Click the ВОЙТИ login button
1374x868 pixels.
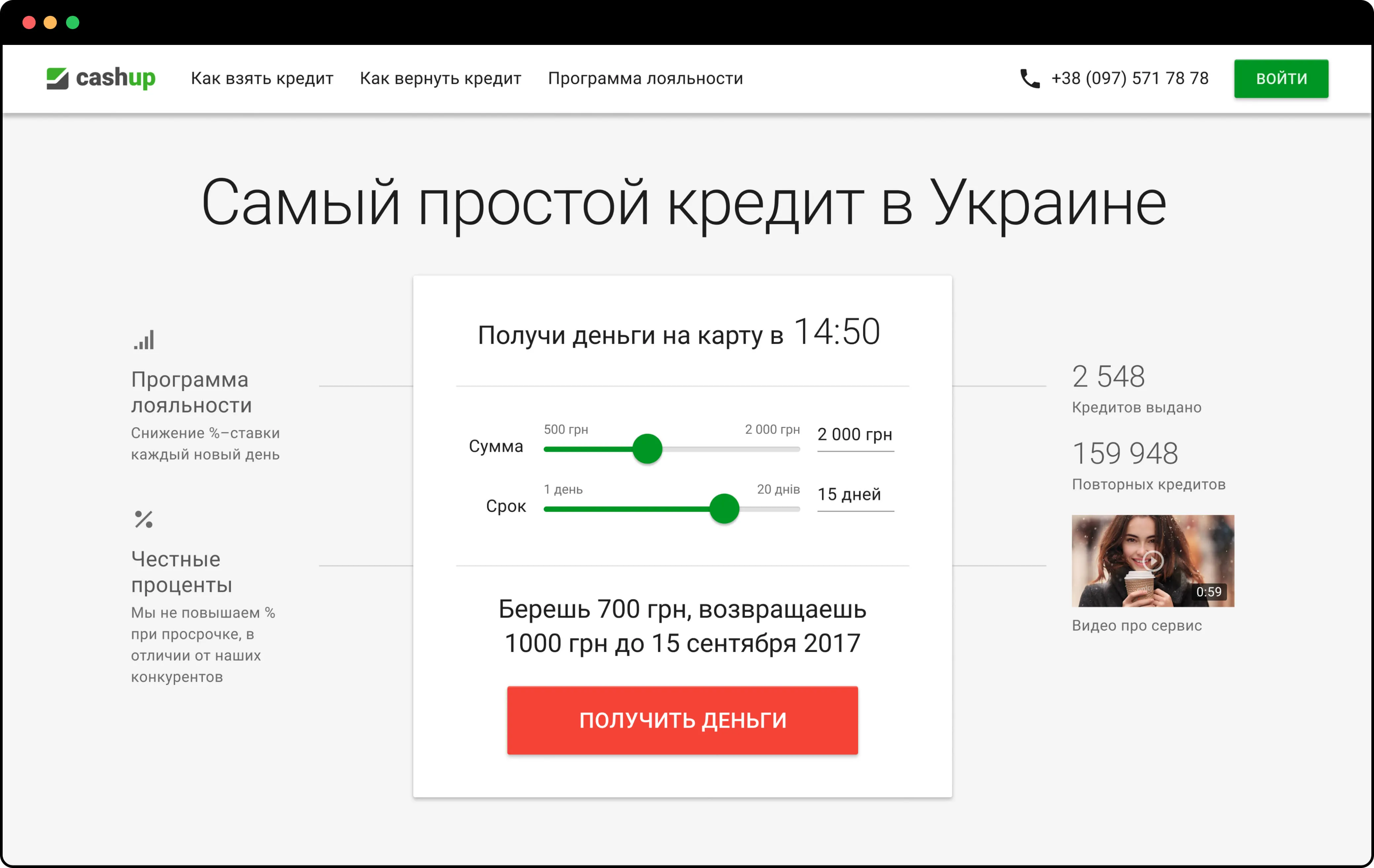(x=1281, y=79)
